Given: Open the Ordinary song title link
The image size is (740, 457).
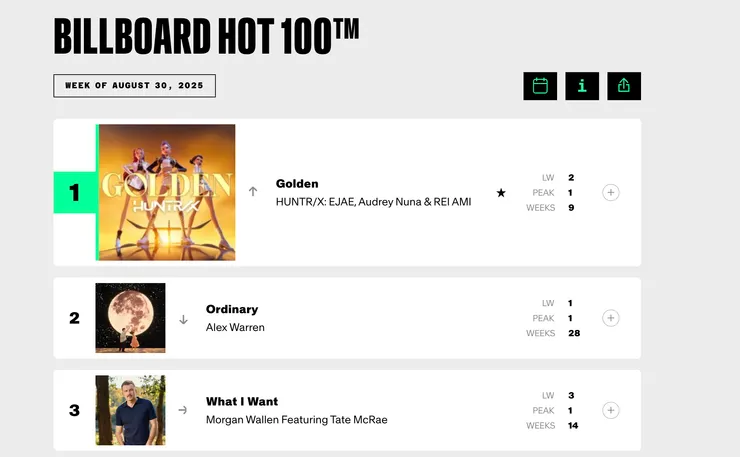Looking at the screenshot, I should click(x=232, y=309).
